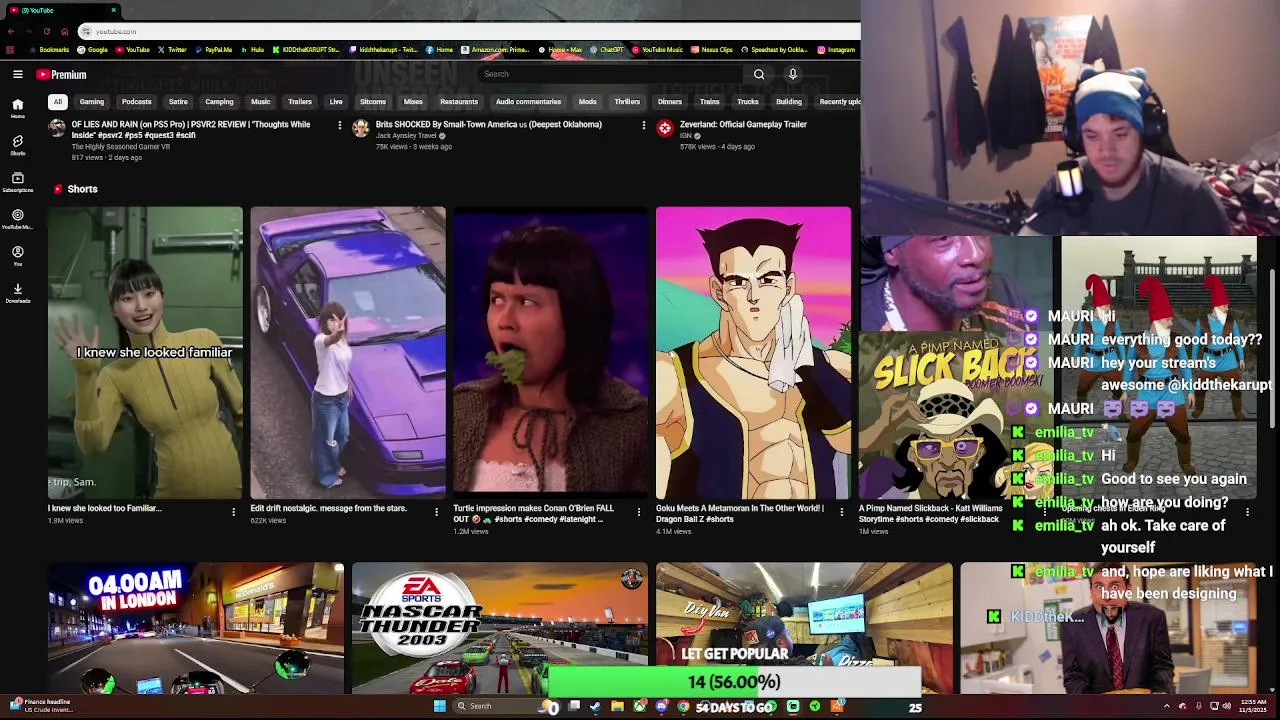Select the Audio commentaries filter chip
The image size is (1280, 720).
coord(528,101)
